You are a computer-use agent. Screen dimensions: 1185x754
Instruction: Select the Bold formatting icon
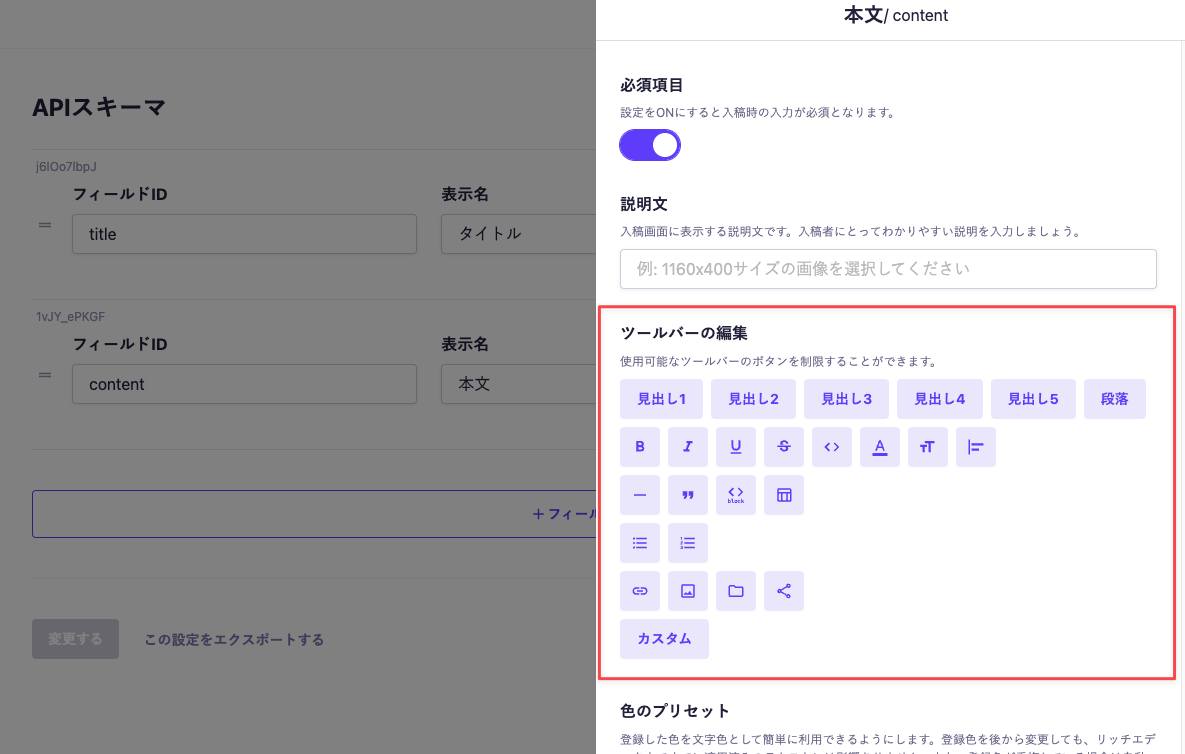(640, 447)
